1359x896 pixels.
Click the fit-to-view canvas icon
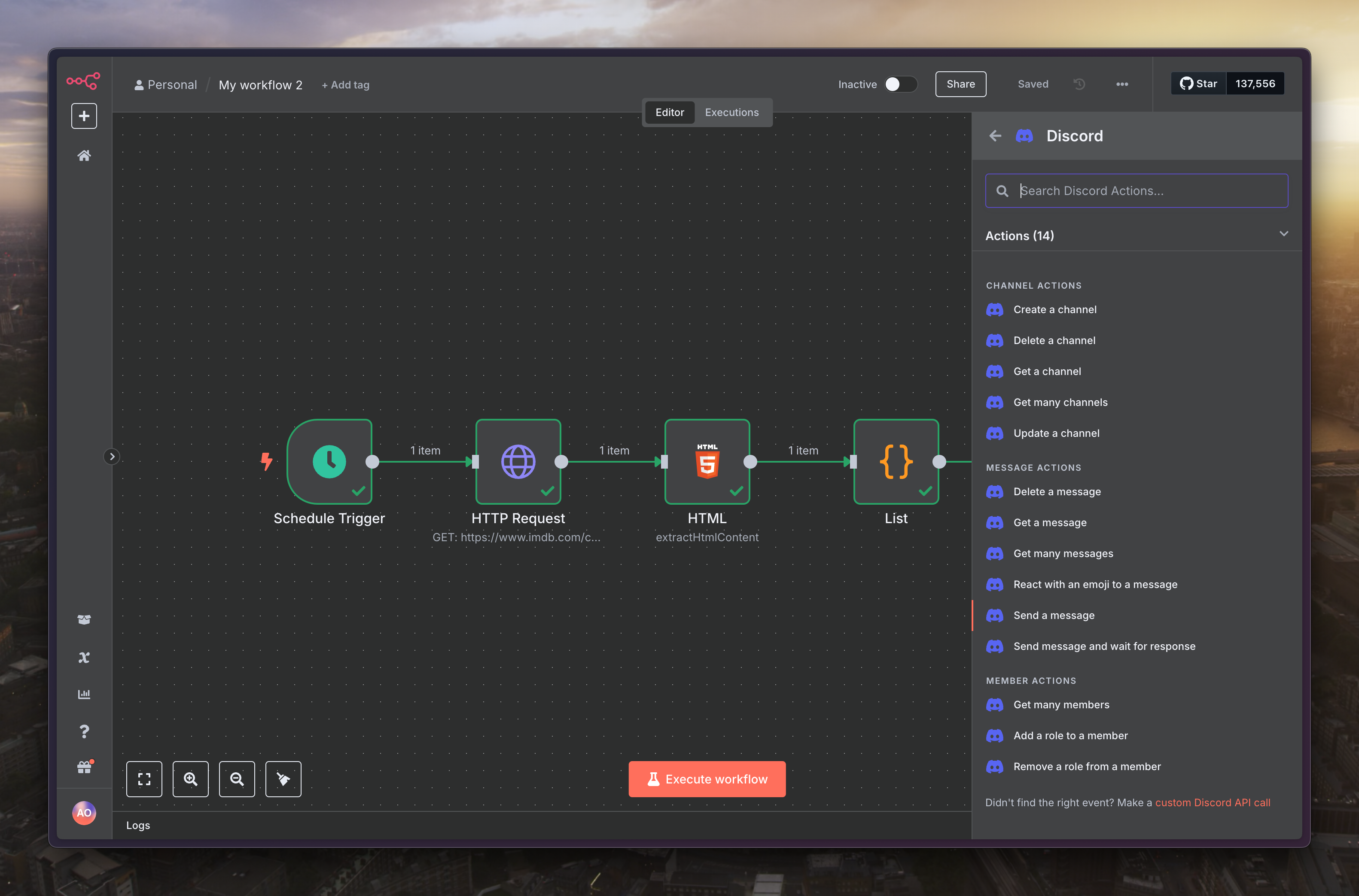(144, 779)
